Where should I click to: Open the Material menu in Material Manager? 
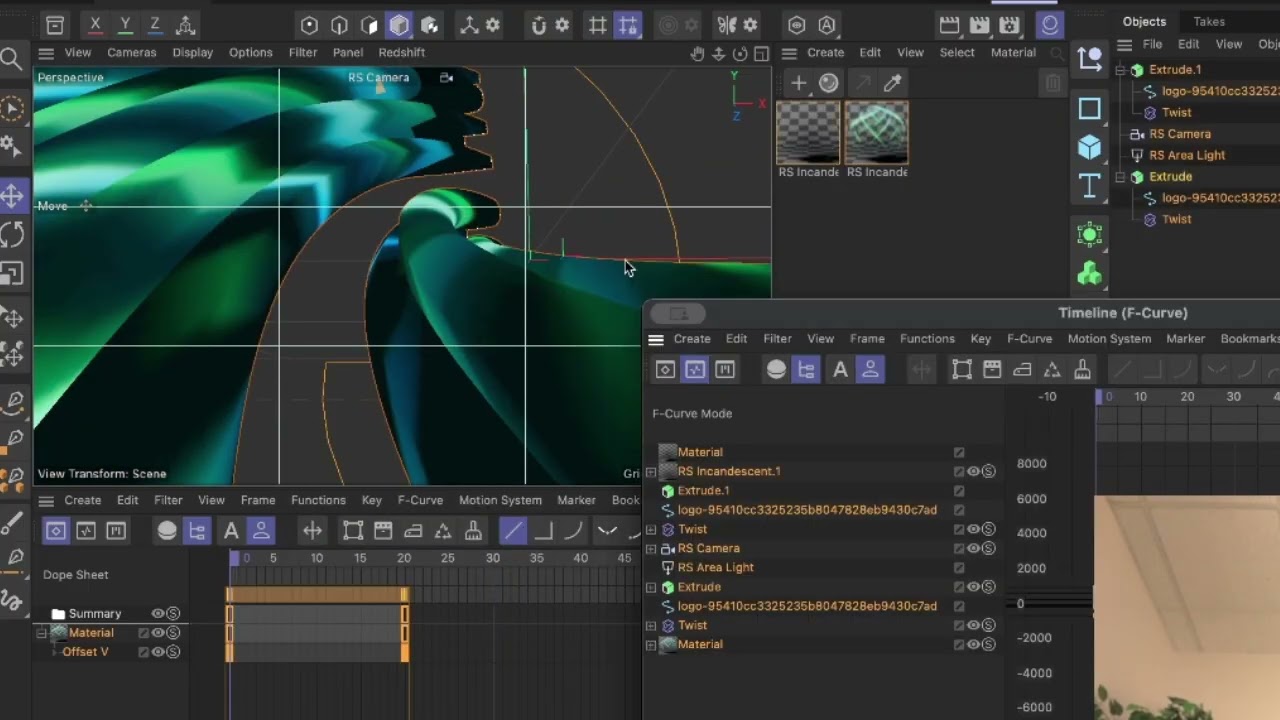pyautogui.click(x=1013, y=53)
